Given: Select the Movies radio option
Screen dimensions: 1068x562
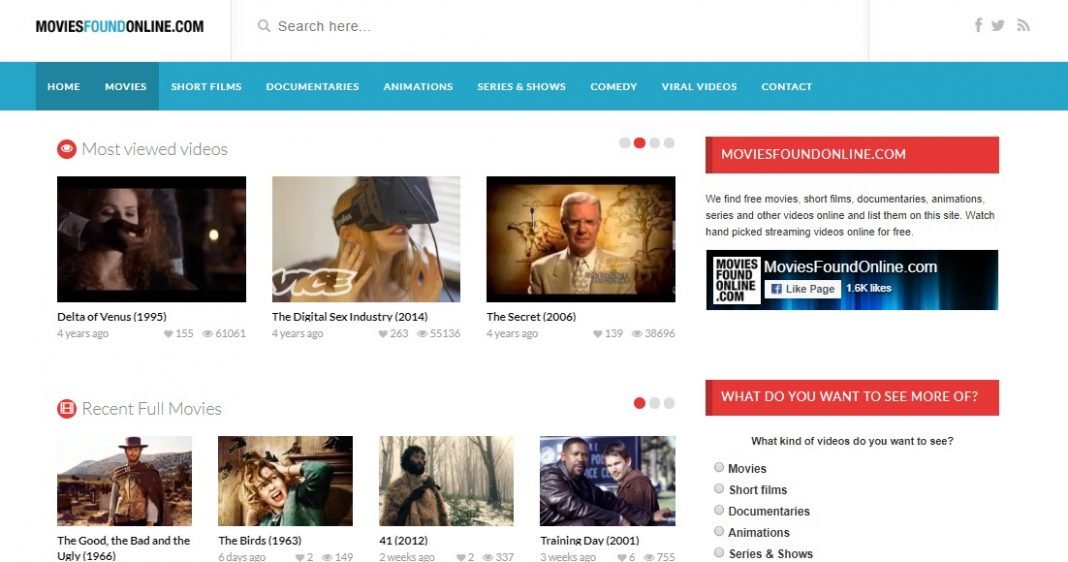Looking at the screenshot, I should pos(719,467).
